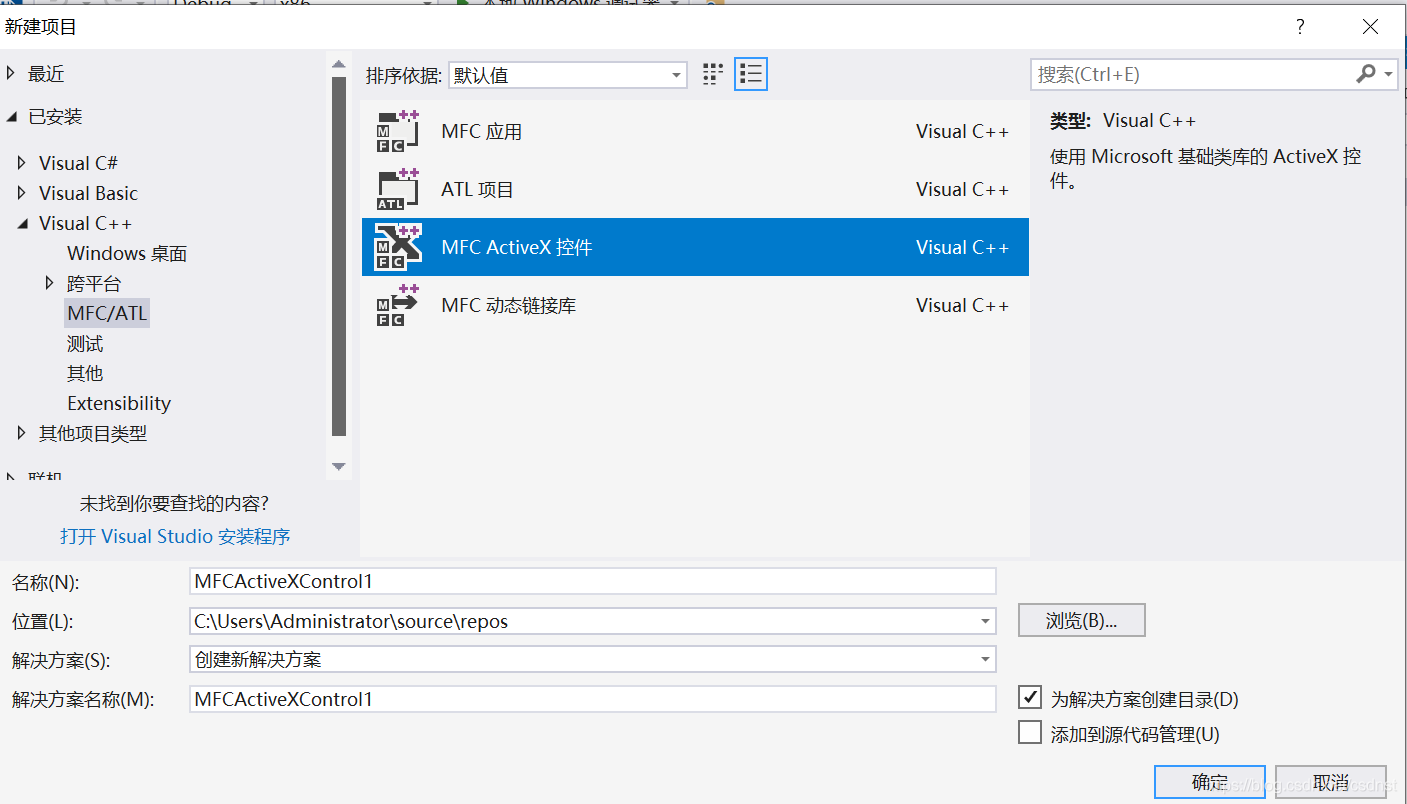
Task: Expand the 最近 node
Action: (11, 73)
